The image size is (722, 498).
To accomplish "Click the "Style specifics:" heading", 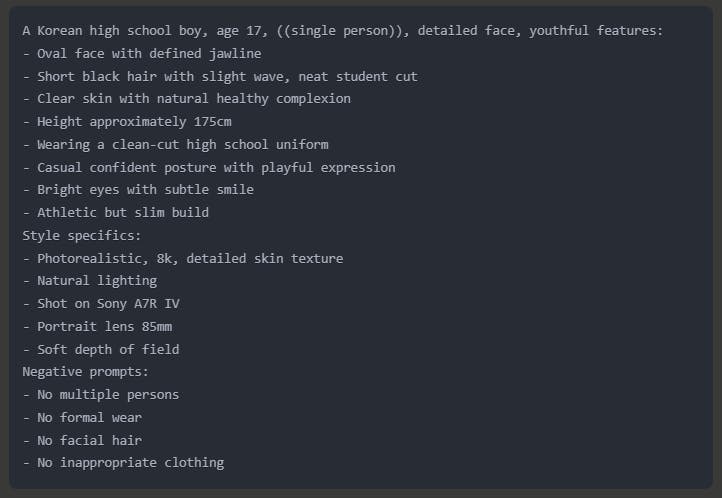I will (x=82, y=235).
